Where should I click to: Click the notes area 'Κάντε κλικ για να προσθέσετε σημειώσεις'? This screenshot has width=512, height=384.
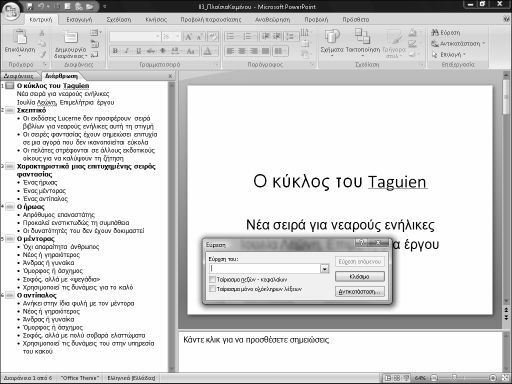pos(256,340)
